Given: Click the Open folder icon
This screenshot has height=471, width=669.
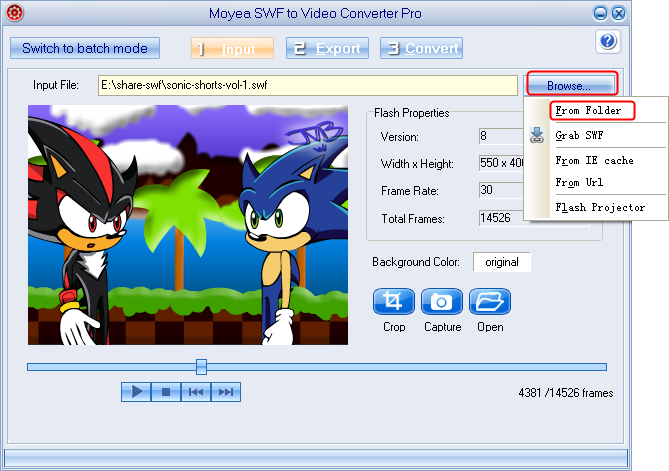Looking at the screenshot, I should (x=490, y=302).
